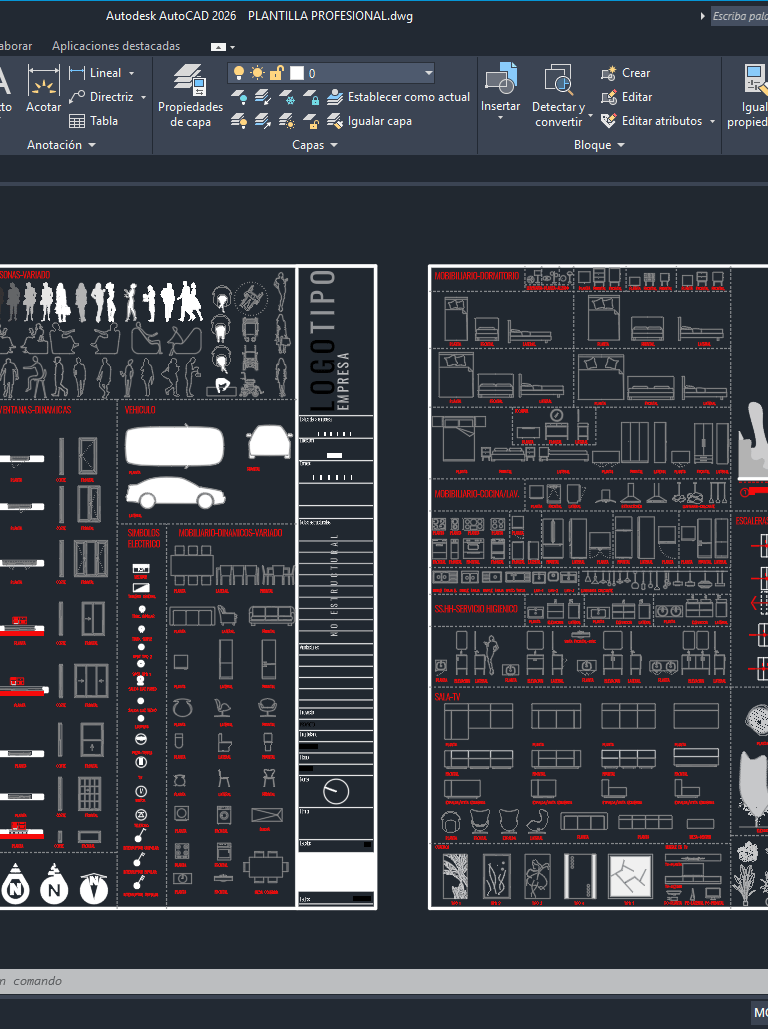Select SALA-TV heading text
The image size is (768, 1029).
click(x=447, y=697)
